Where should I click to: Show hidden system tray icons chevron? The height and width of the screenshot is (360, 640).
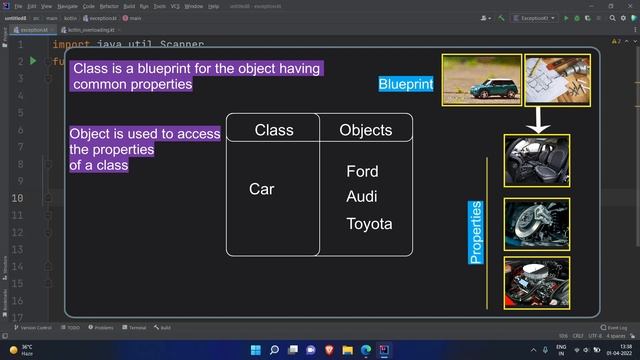pos(533,350)
